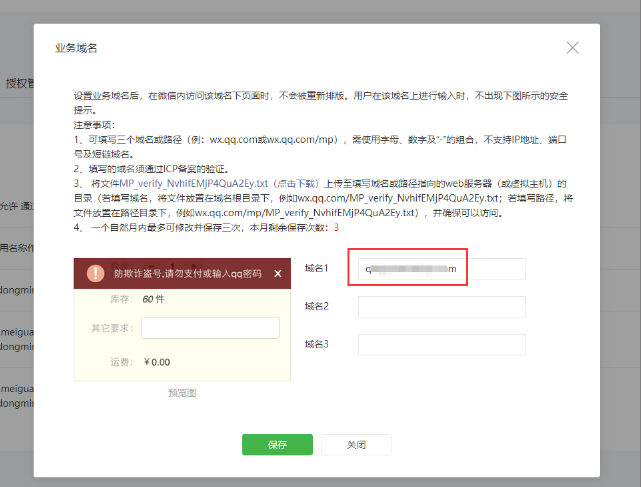
Task: Select the 域名3 input field
Action: click(x=442, y=344)
